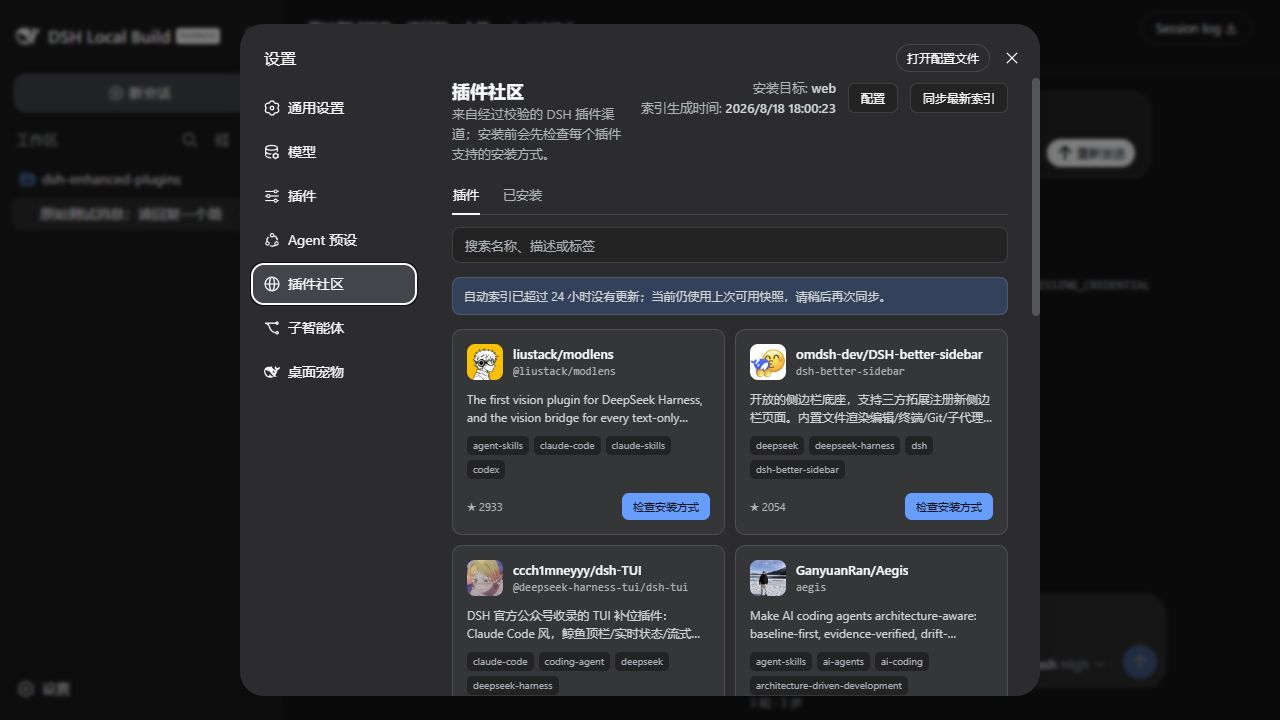This screenshot has height=720, width=1280.
Task: Click the Agent 预设 icon
Action: (x=272, y=240)
